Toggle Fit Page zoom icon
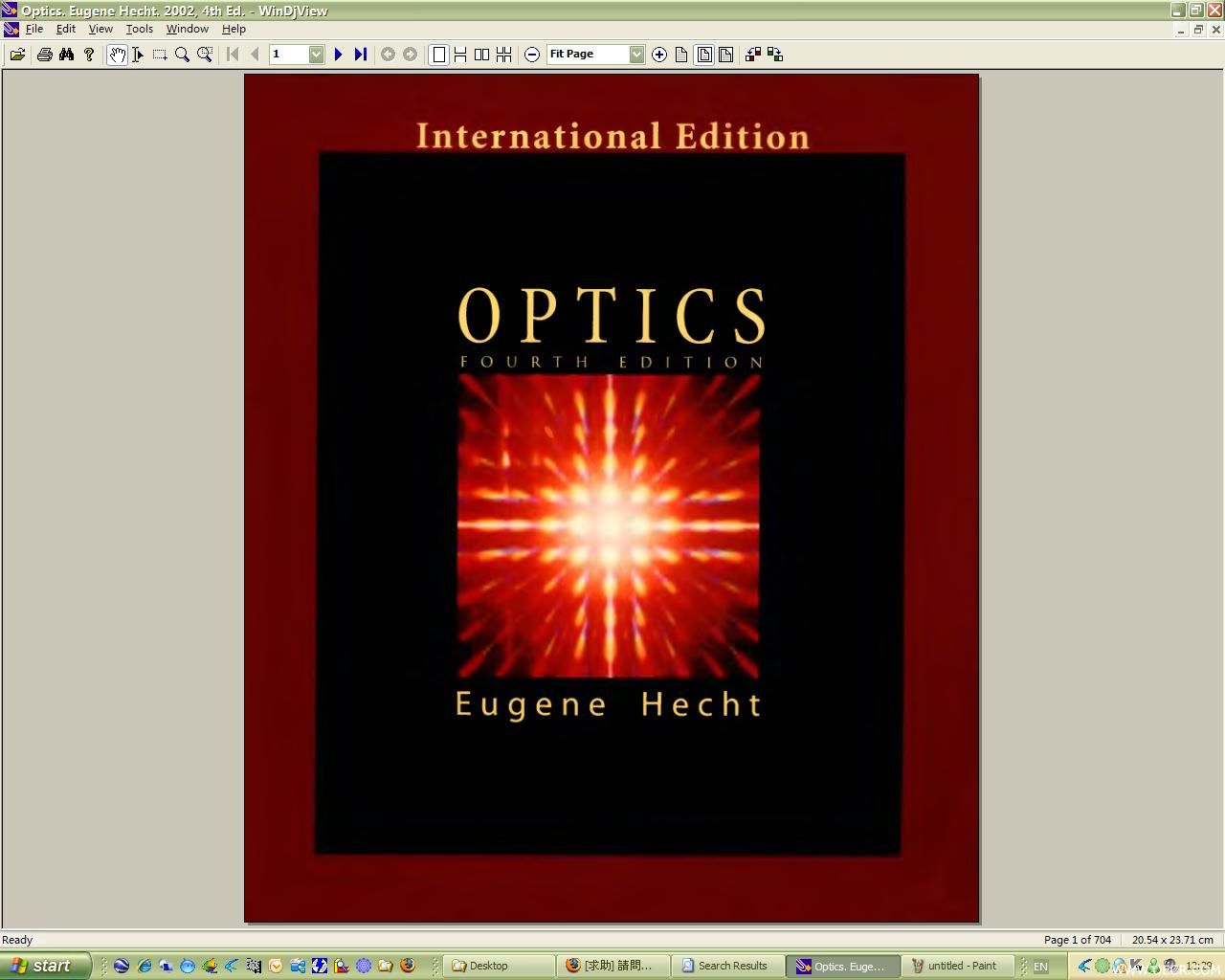Image resolution: width=1225 pixels, height=980 pixels. [x=704, y=55]
